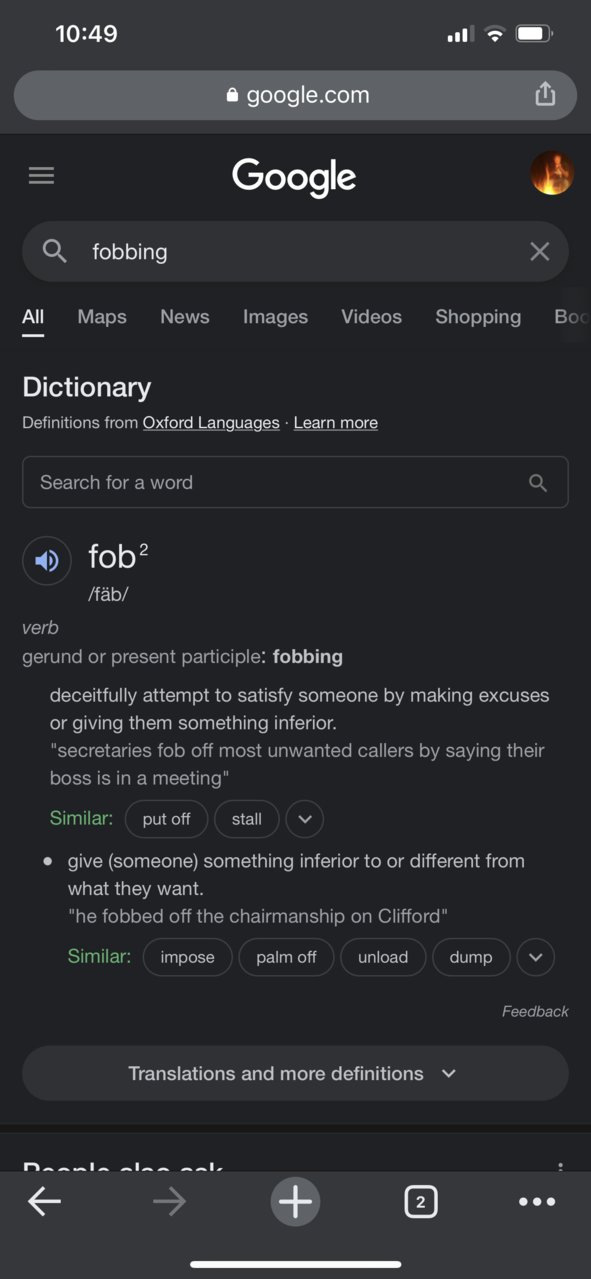Screen dimensions: 591x1279
Task: Open the Google hamburger menu
Action: [41, 176]
